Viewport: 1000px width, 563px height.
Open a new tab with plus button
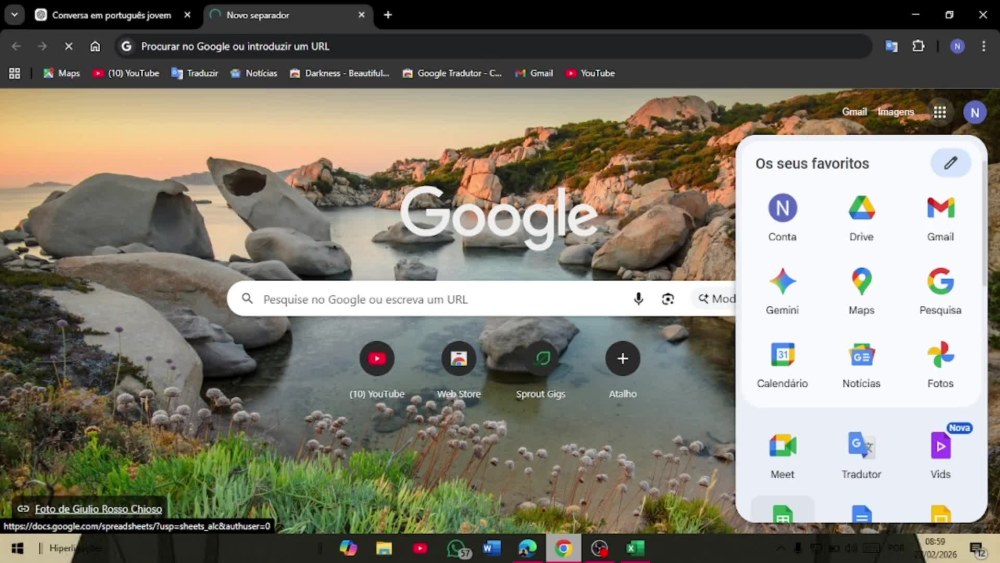[x=388, y=15]
